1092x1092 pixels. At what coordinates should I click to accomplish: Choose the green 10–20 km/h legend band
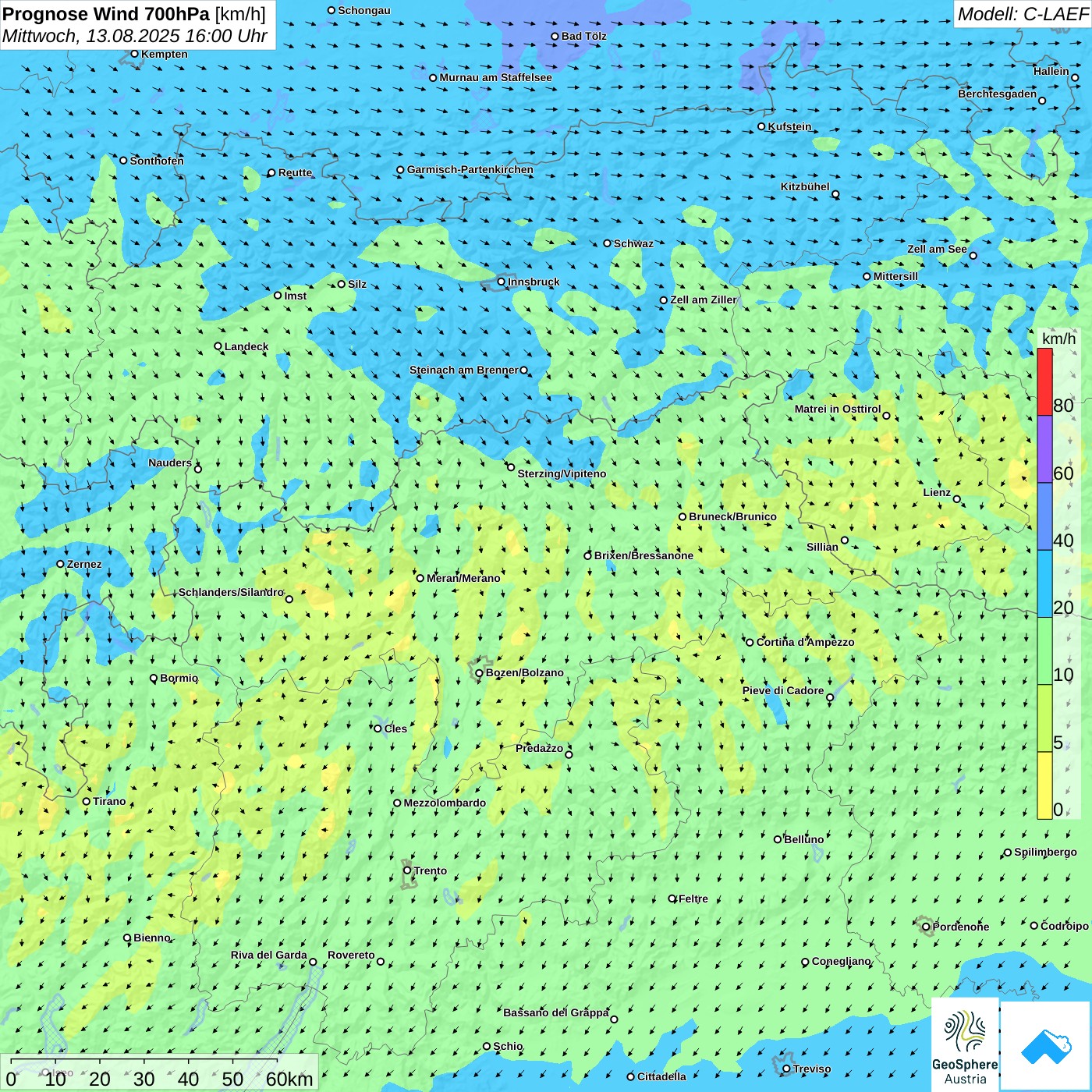pyautogui.click(x=1044, y=651)
